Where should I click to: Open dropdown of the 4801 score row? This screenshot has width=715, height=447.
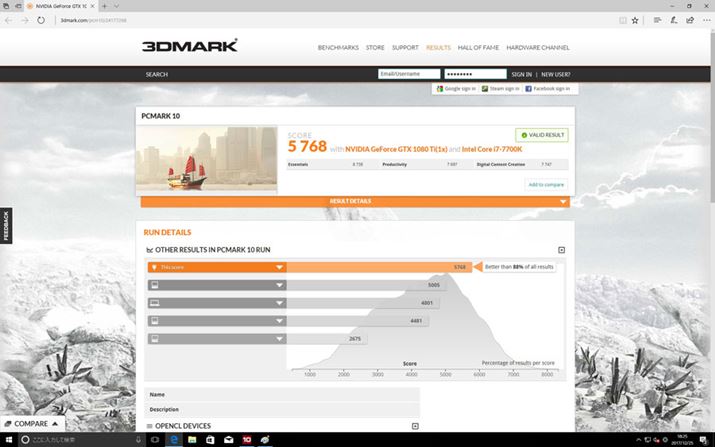[279, 303]
